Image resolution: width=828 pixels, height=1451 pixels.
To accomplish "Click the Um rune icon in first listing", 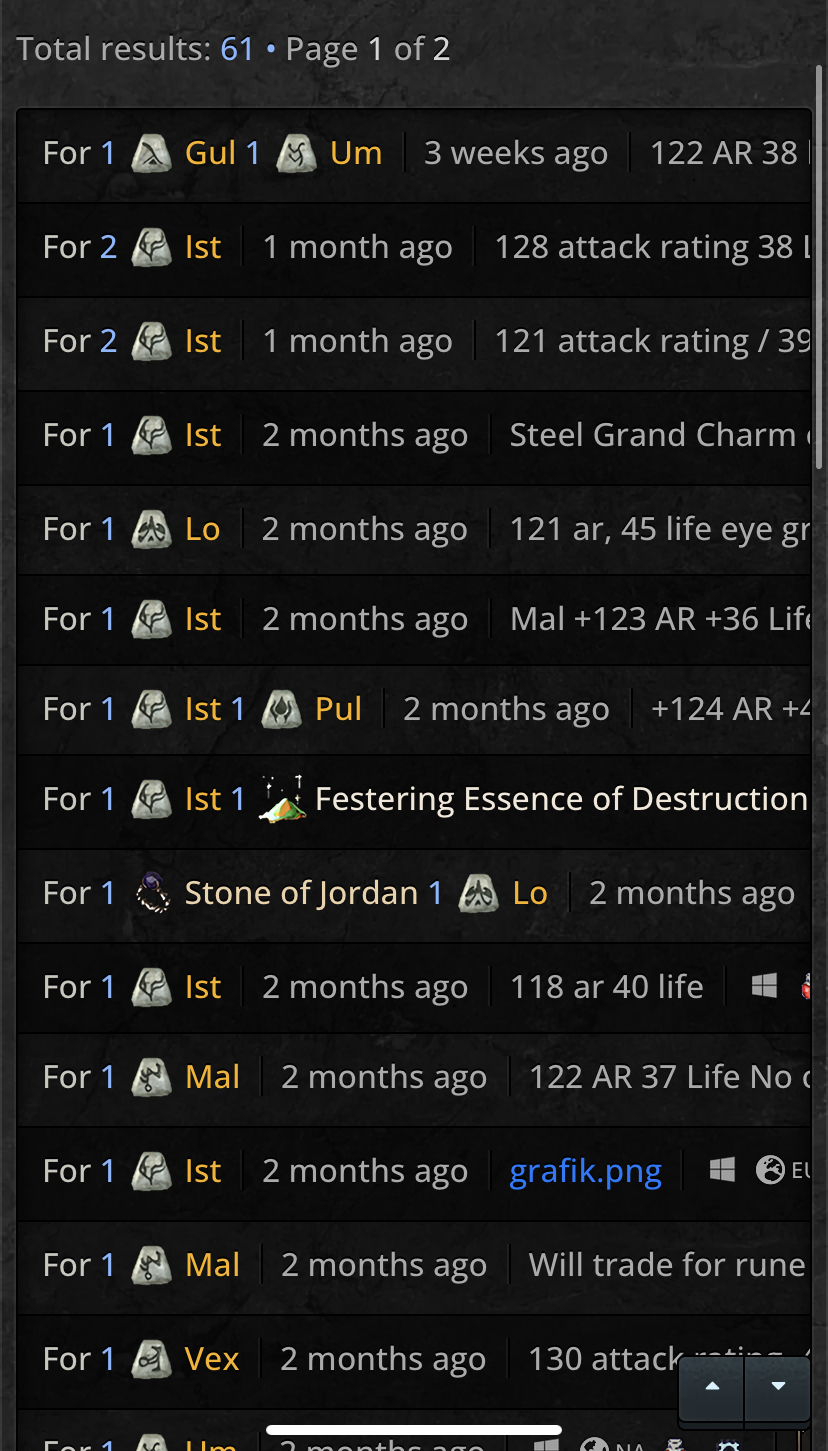I will click(296, 154).
